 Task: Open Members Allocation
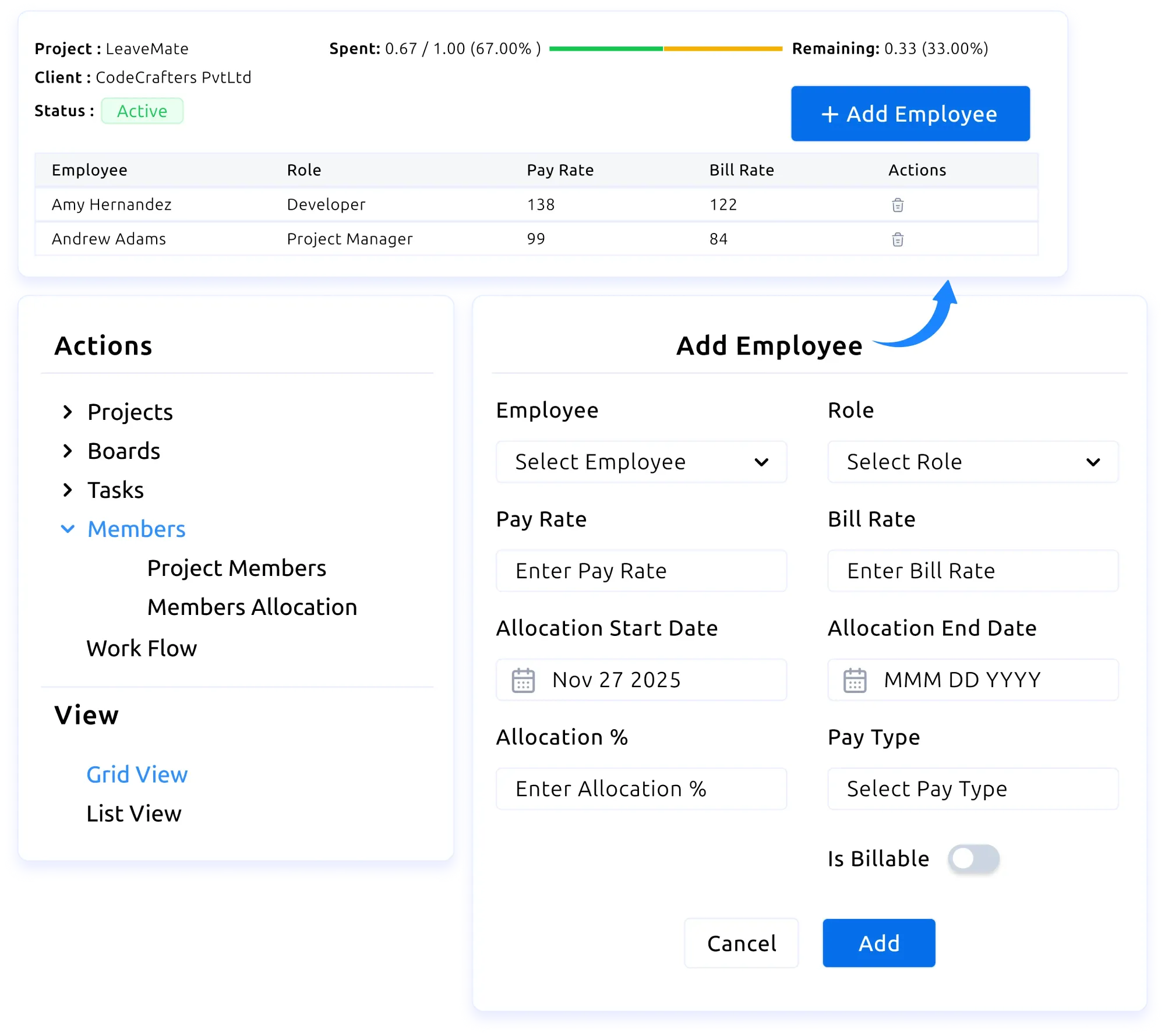pos(252,607)
